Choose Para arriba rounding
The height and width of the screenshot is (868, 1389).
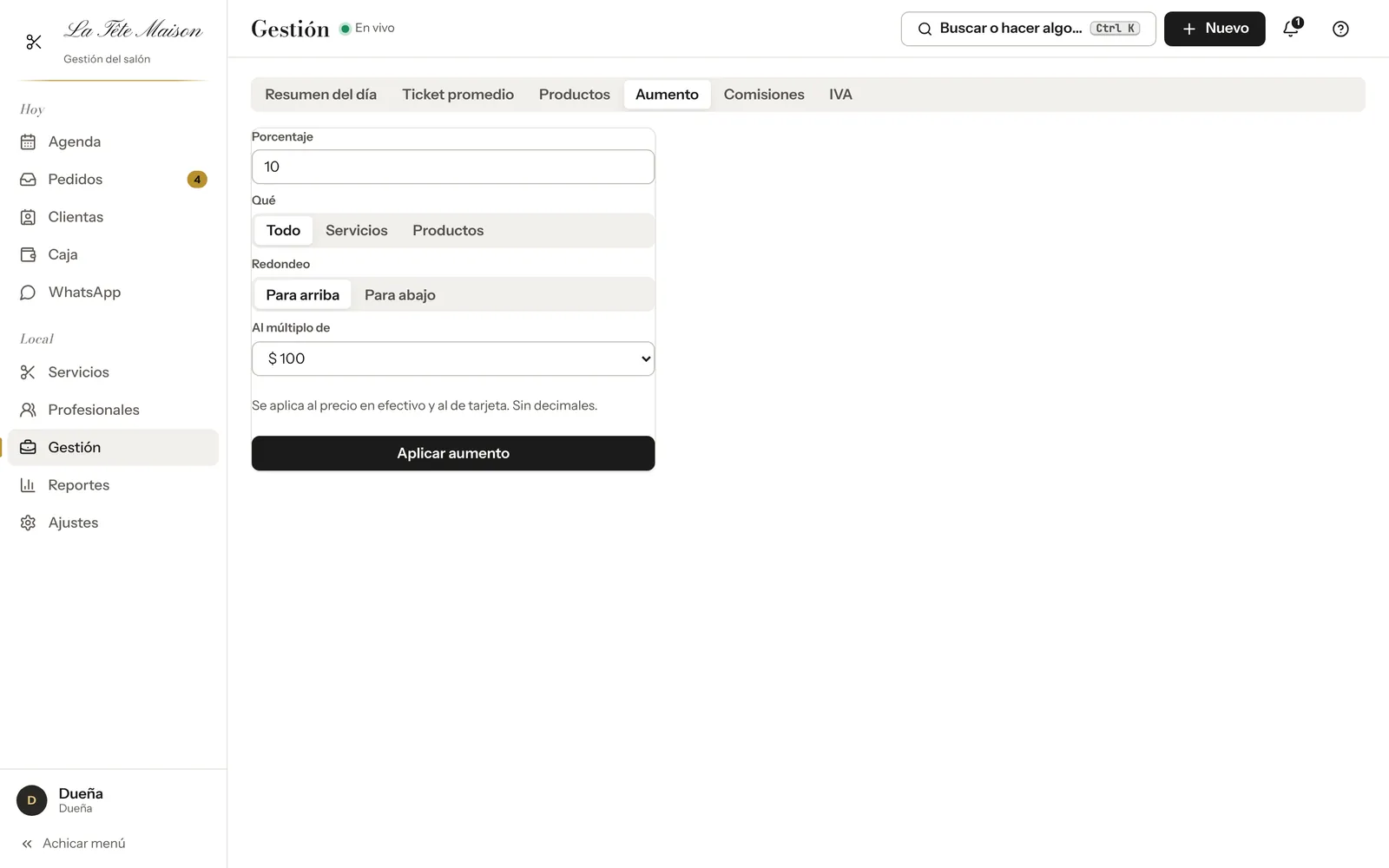coord(302,295)
